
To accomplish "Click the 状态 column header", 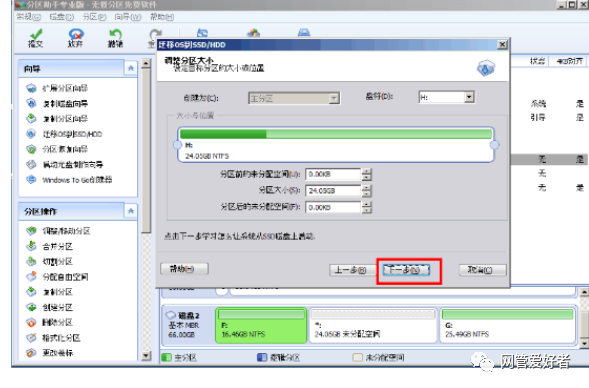I will tap(537, 61).
